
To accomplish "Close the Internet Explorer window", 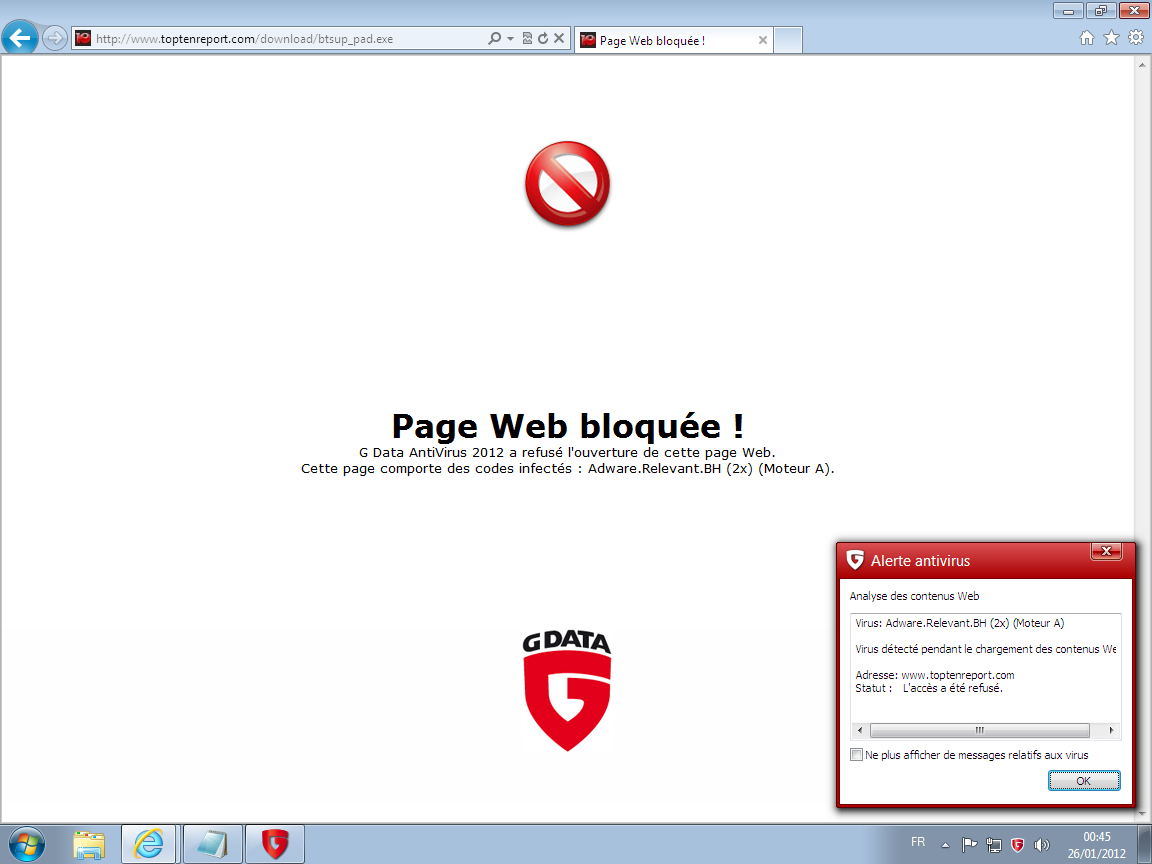I will pos(1134,10).
